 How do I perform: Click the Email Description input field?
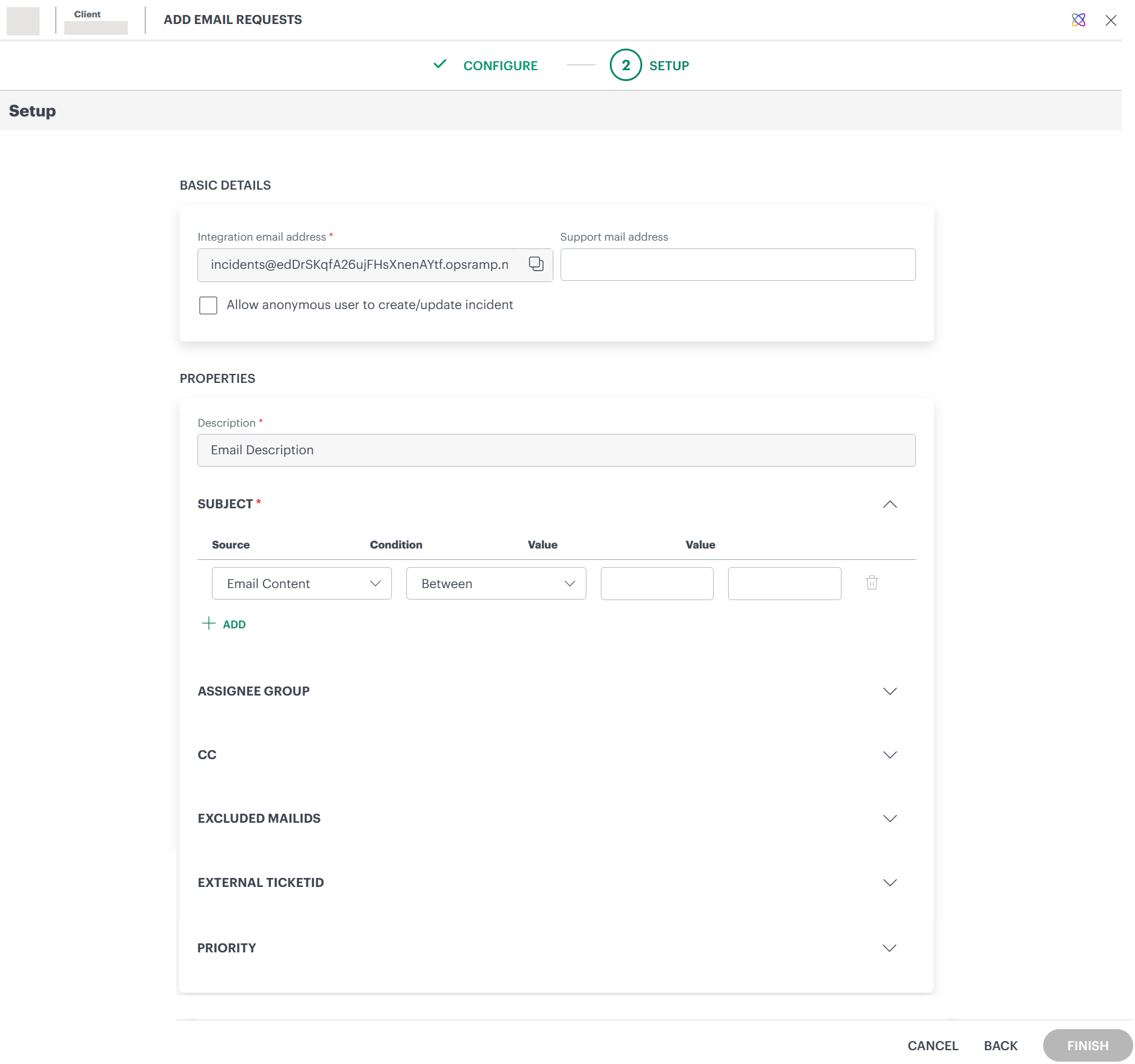pos(556,450)
